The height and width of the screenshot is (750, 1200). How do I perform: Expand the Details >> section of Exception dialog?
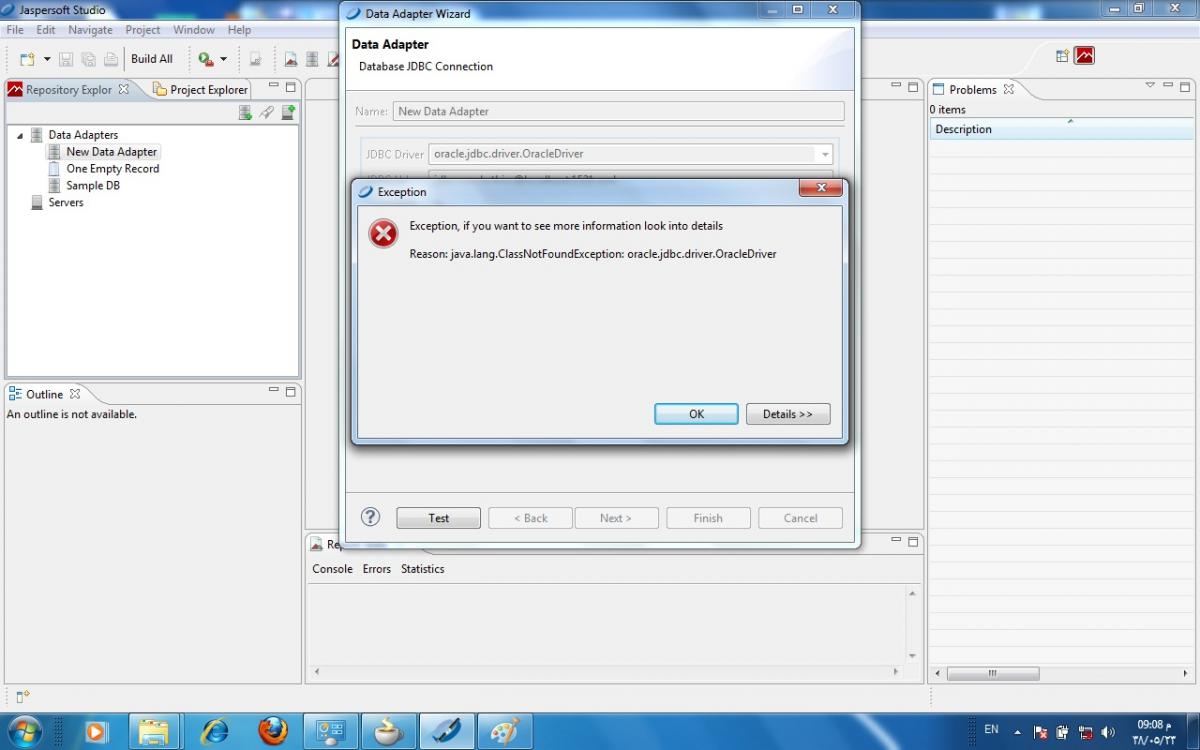[x=788, y=414]
